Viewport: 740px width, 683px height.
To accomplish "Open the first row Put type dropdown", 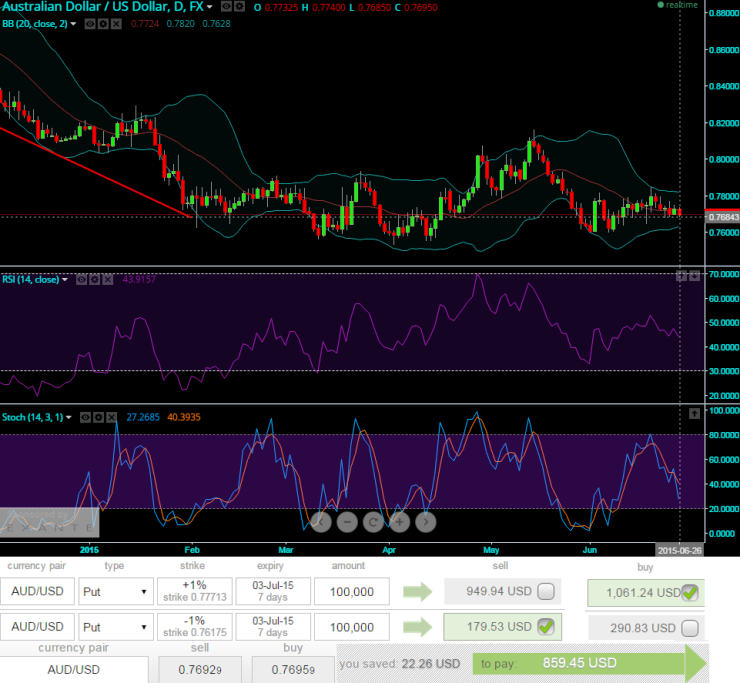I will tap(115, 591).
